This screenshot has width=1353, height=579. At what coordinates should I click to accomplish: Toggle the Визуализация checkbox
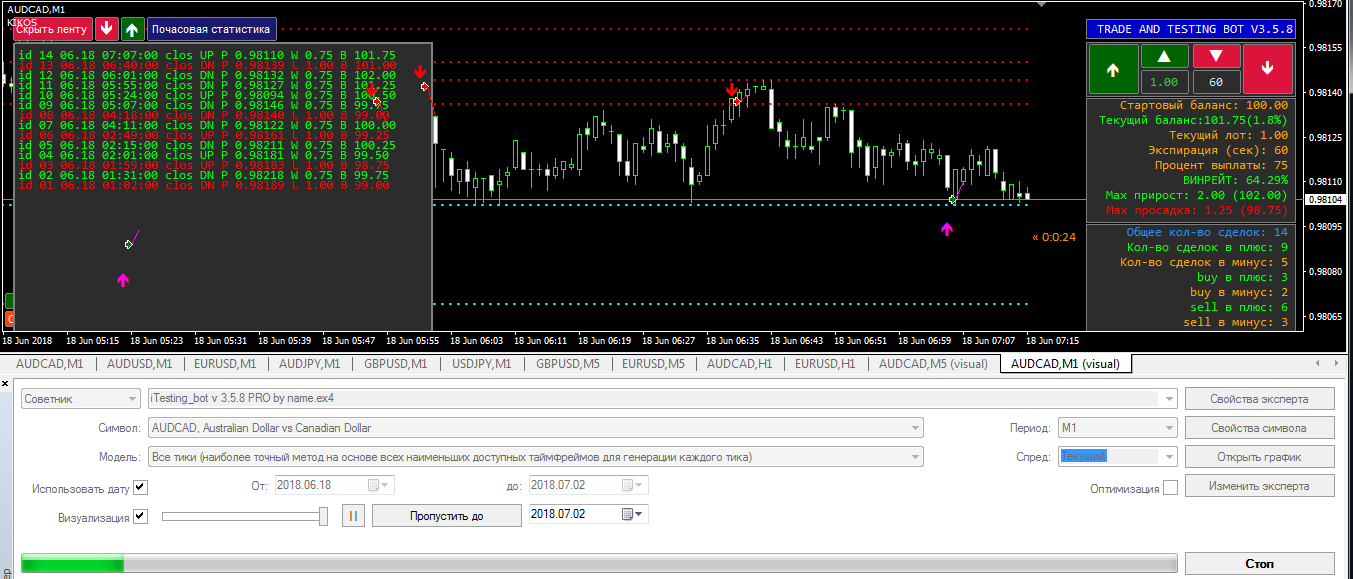[140, 516]
